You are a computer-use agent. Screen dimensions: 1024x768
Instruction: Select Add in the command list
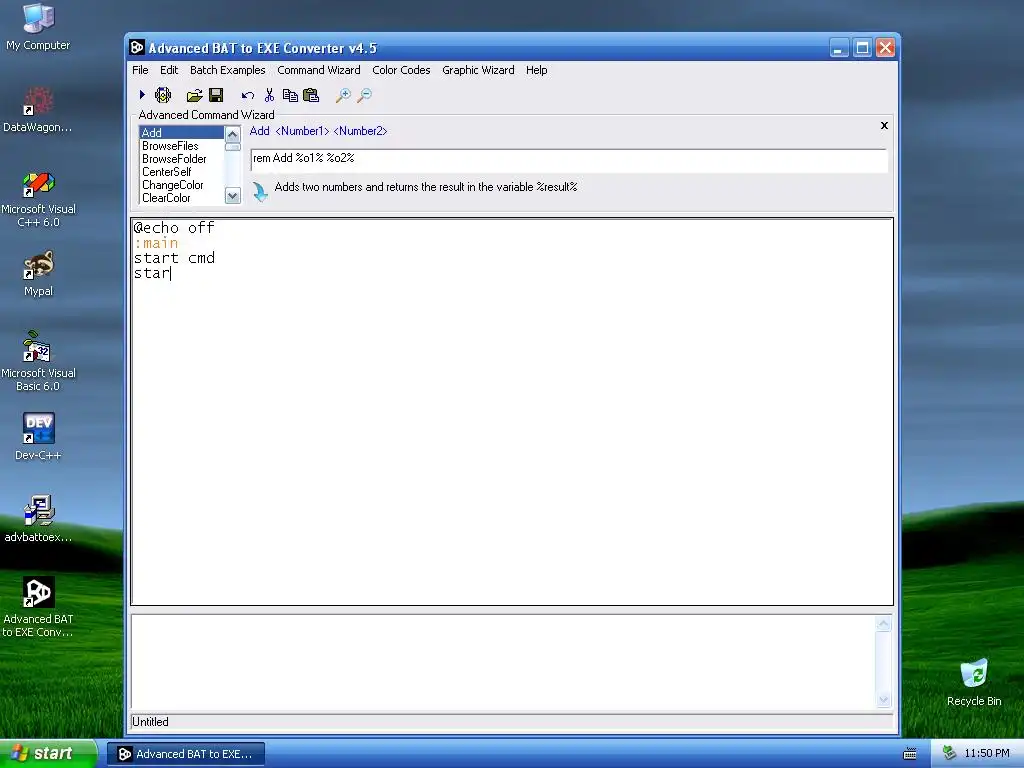coord(182,133)
